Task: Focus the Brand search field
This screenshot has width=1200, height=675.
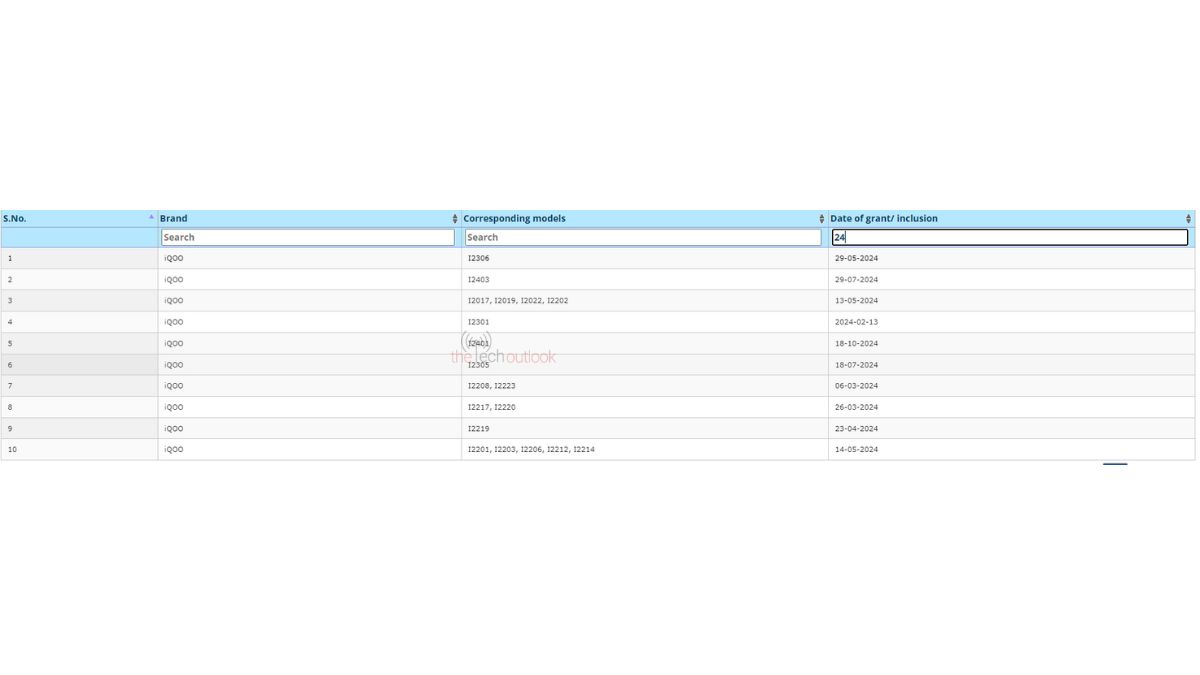Action: (x=307, y=237)
